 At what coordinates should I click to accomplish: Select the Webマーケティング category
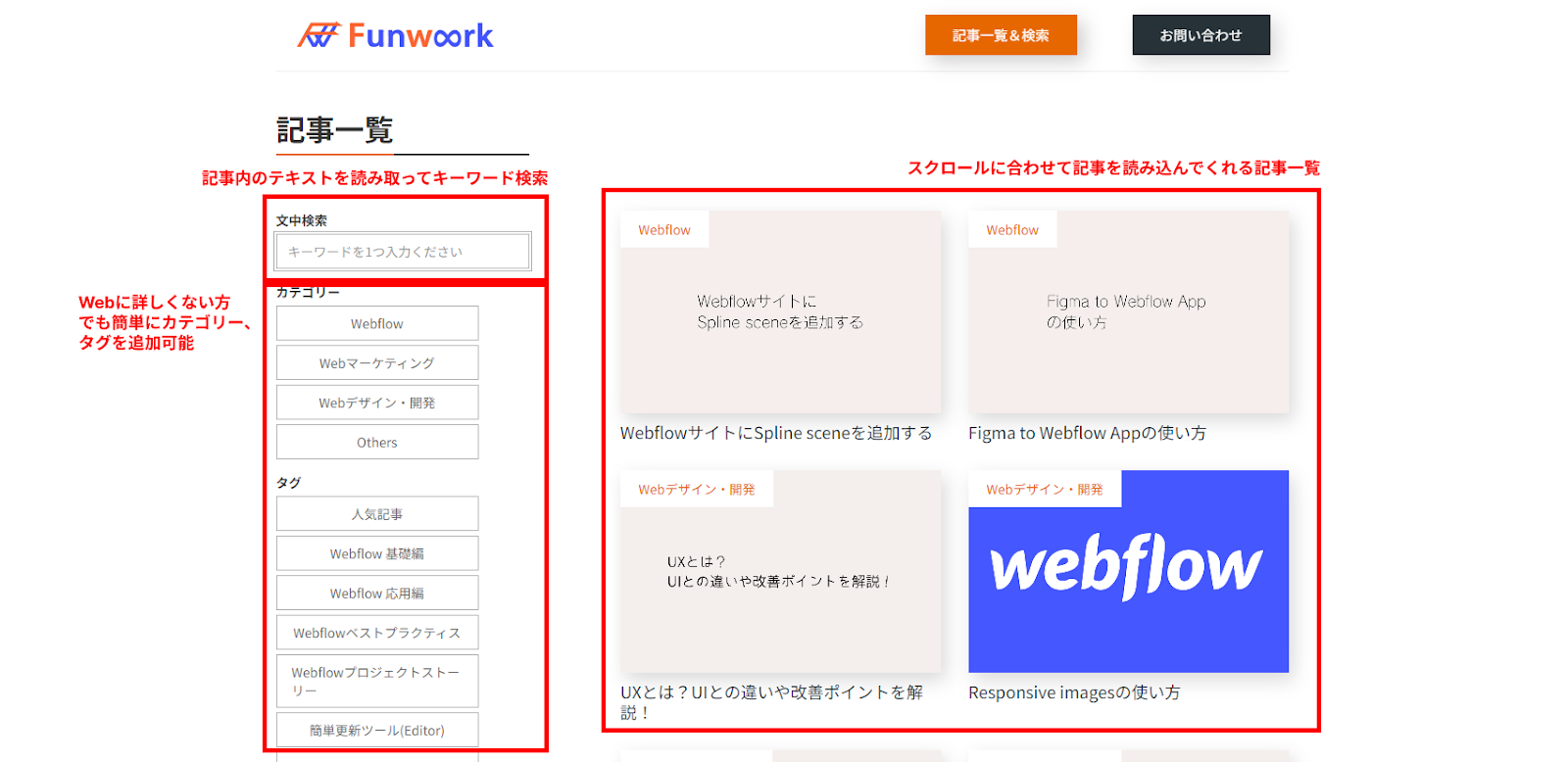(x=377, y=362)
